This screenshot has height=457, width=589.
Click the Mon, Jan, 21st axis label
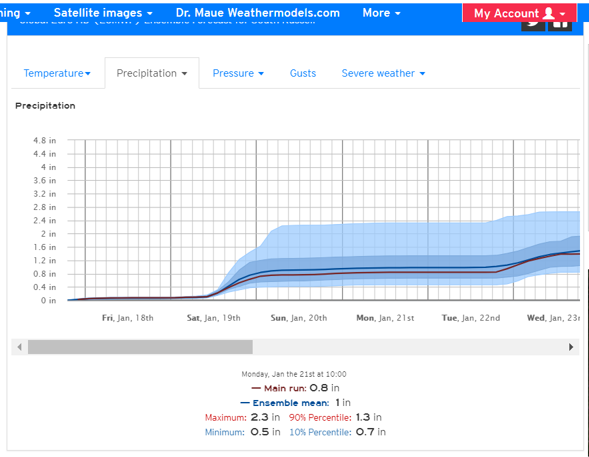(385, 318)
